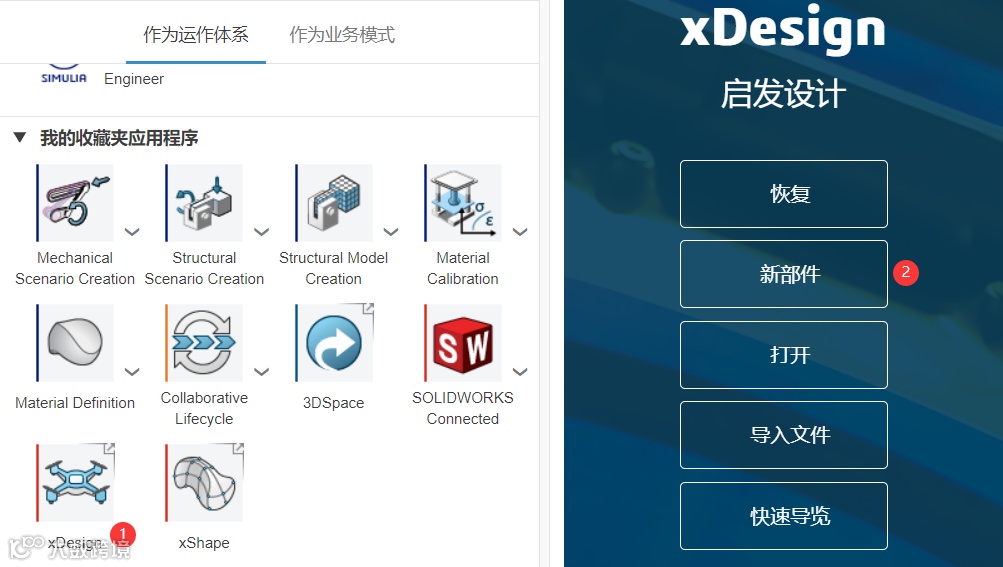The height and width of the screenshot is (567, 1003).
Task: Open Material Calibration dropdown chevron
Action: click(x=520, y=232)
